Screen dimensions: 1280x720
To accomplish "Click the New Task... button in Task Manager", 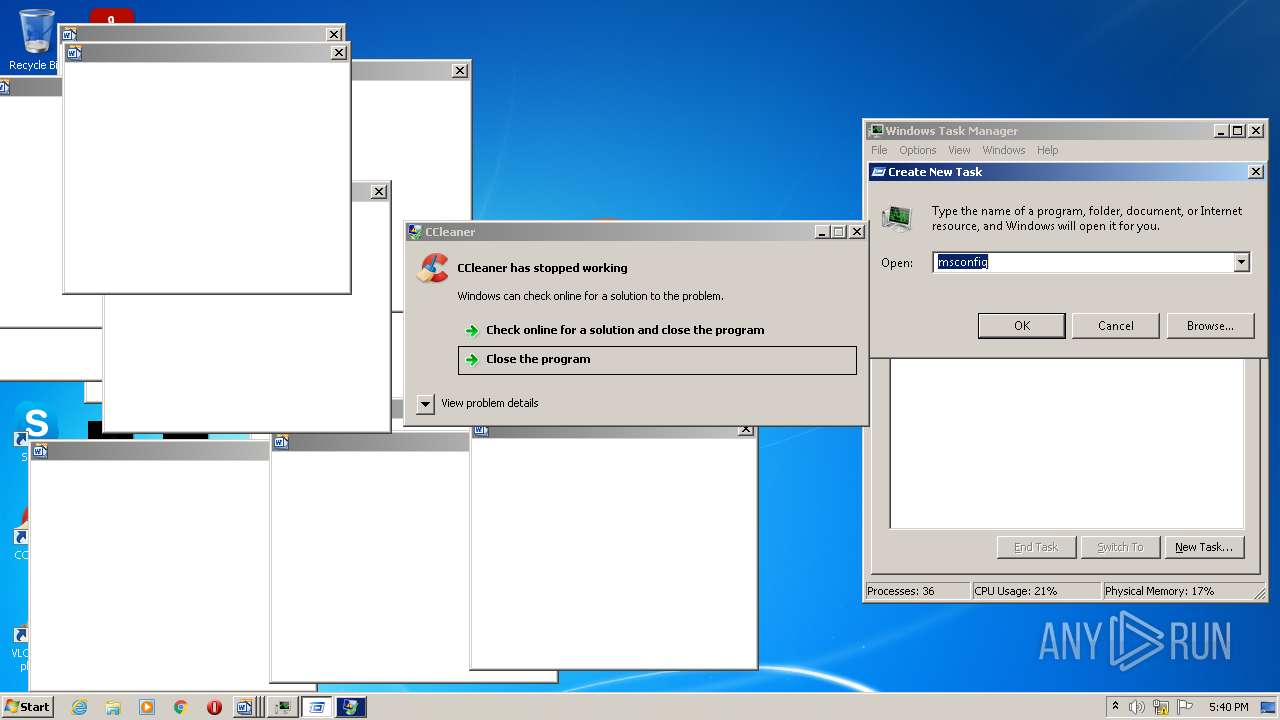I will (x=1204, y=548).
